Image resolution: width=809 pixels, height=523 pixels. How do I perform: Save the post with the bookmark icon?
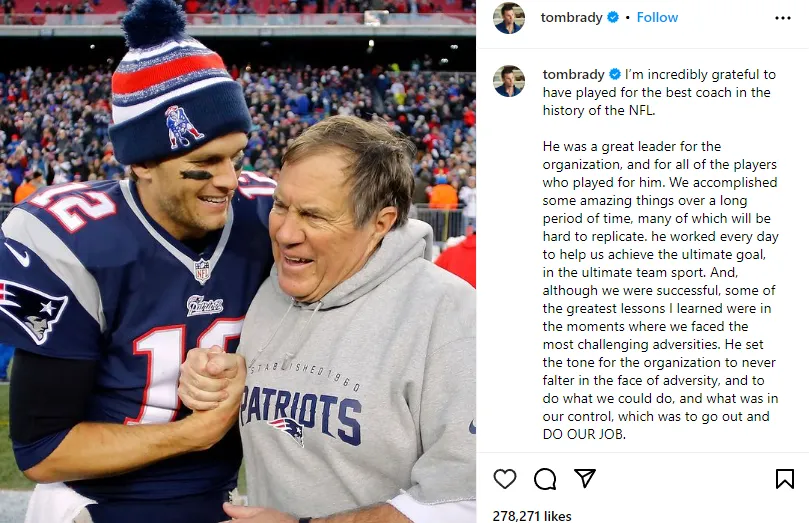click(785, 479)
